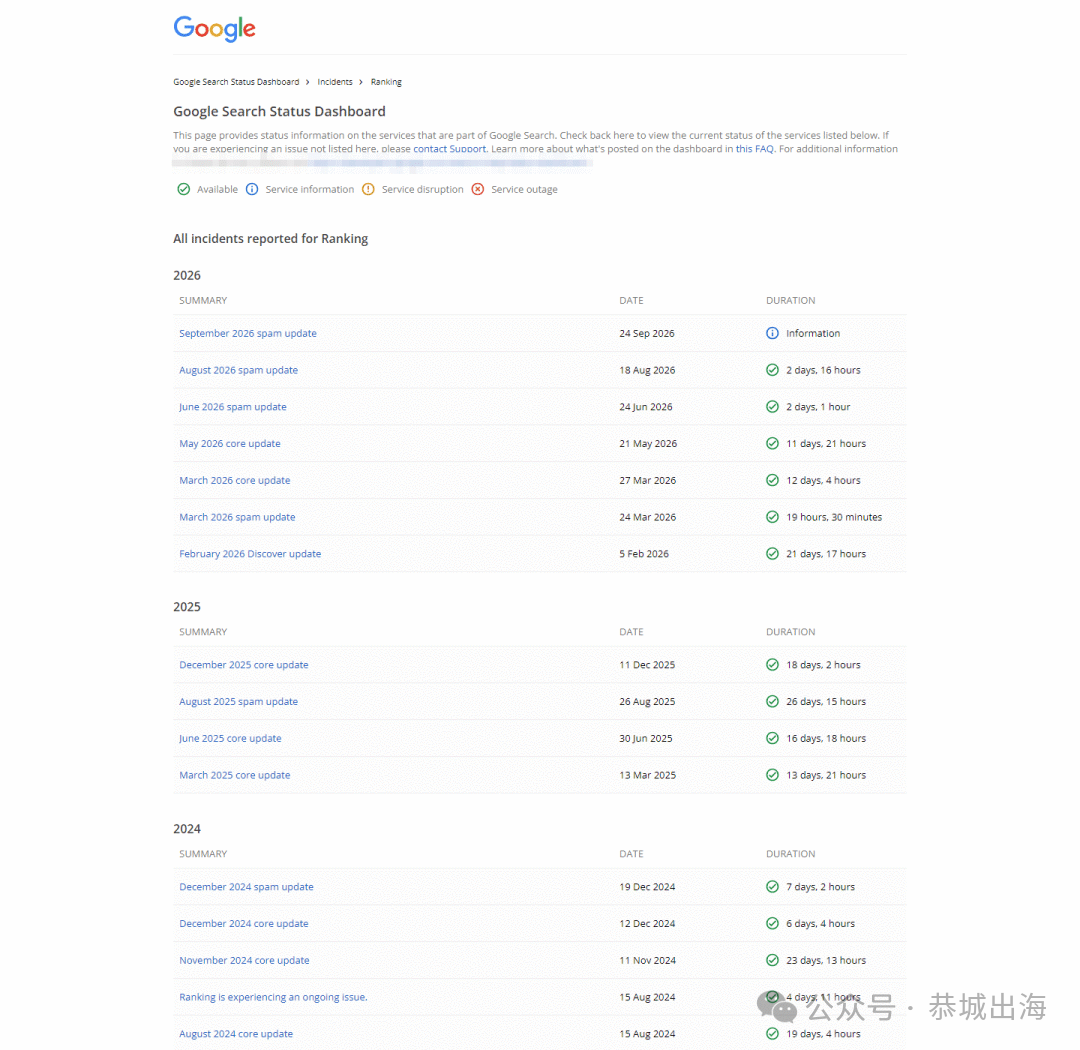Select the date 11 Dec 2025

[647, 665]
